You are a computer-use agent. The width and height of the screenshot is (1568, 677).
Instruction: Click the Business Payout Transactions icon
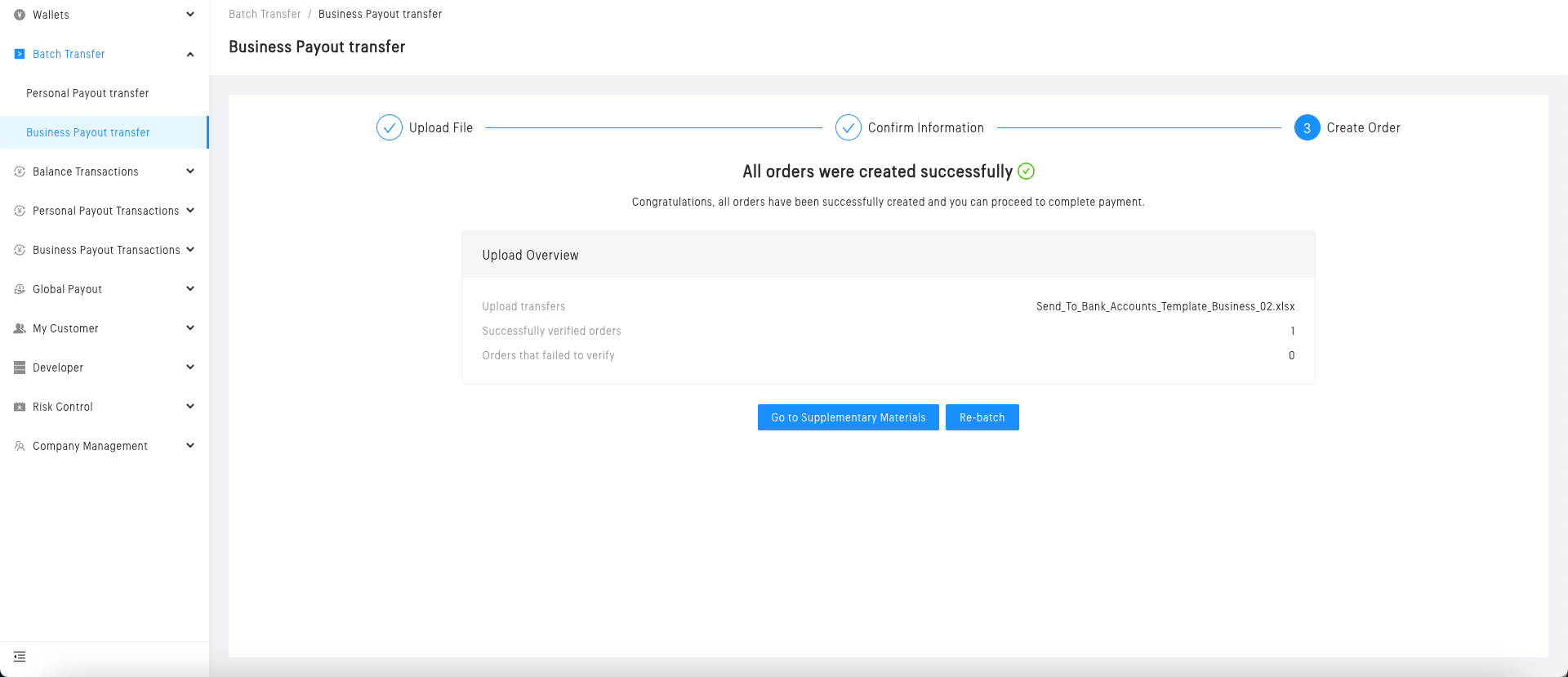click(x=20, y=250)
